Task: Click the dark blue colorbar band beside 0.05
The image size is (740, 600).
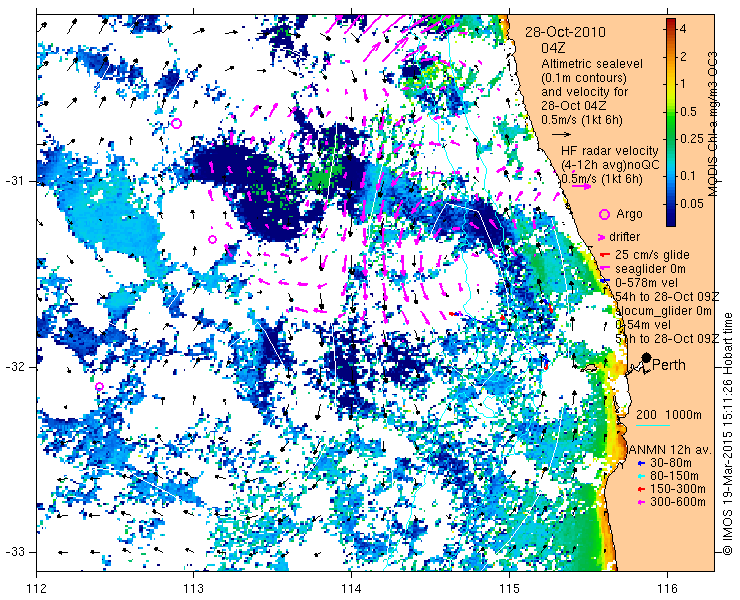Action: pyautogui.click(x=671, y=203)
